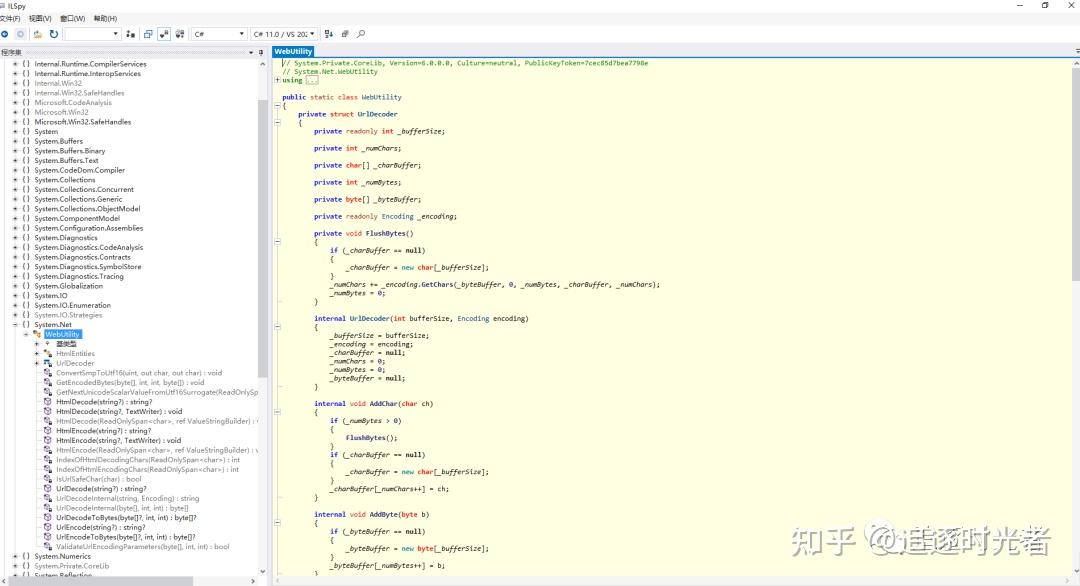Select HtmlDecode(string?, TextWriter) : void method

[x=119, y=411]
